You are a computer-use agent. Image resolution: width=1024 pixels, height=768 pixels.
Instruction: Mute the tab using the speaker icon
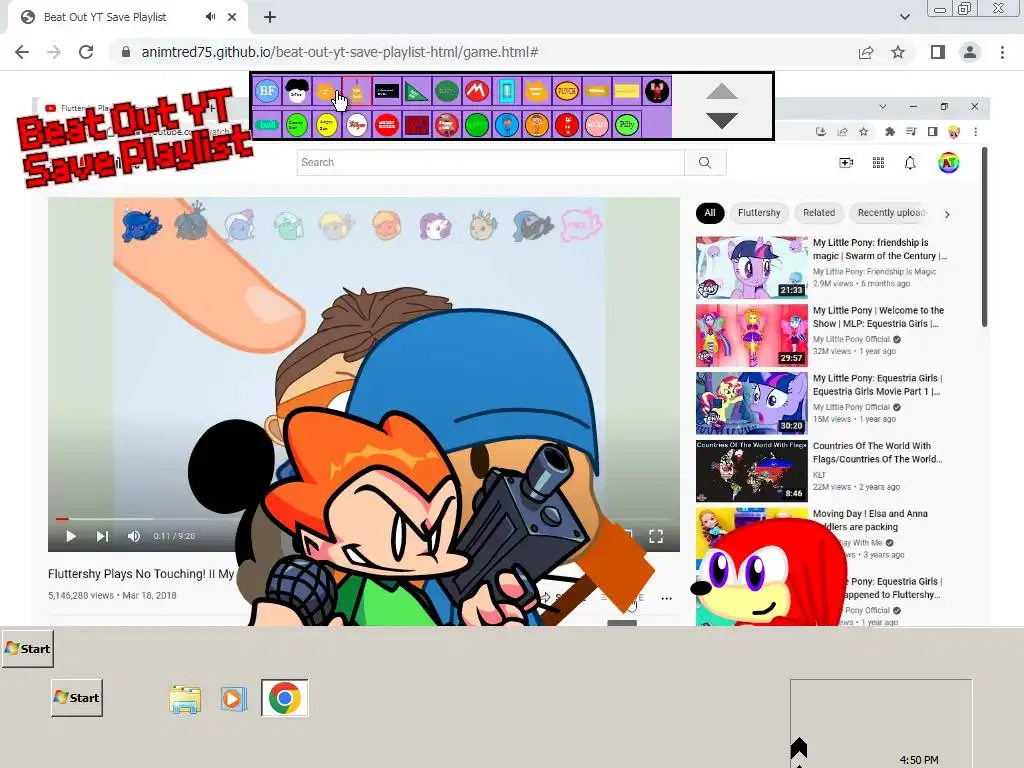click(x=210, y=17)
